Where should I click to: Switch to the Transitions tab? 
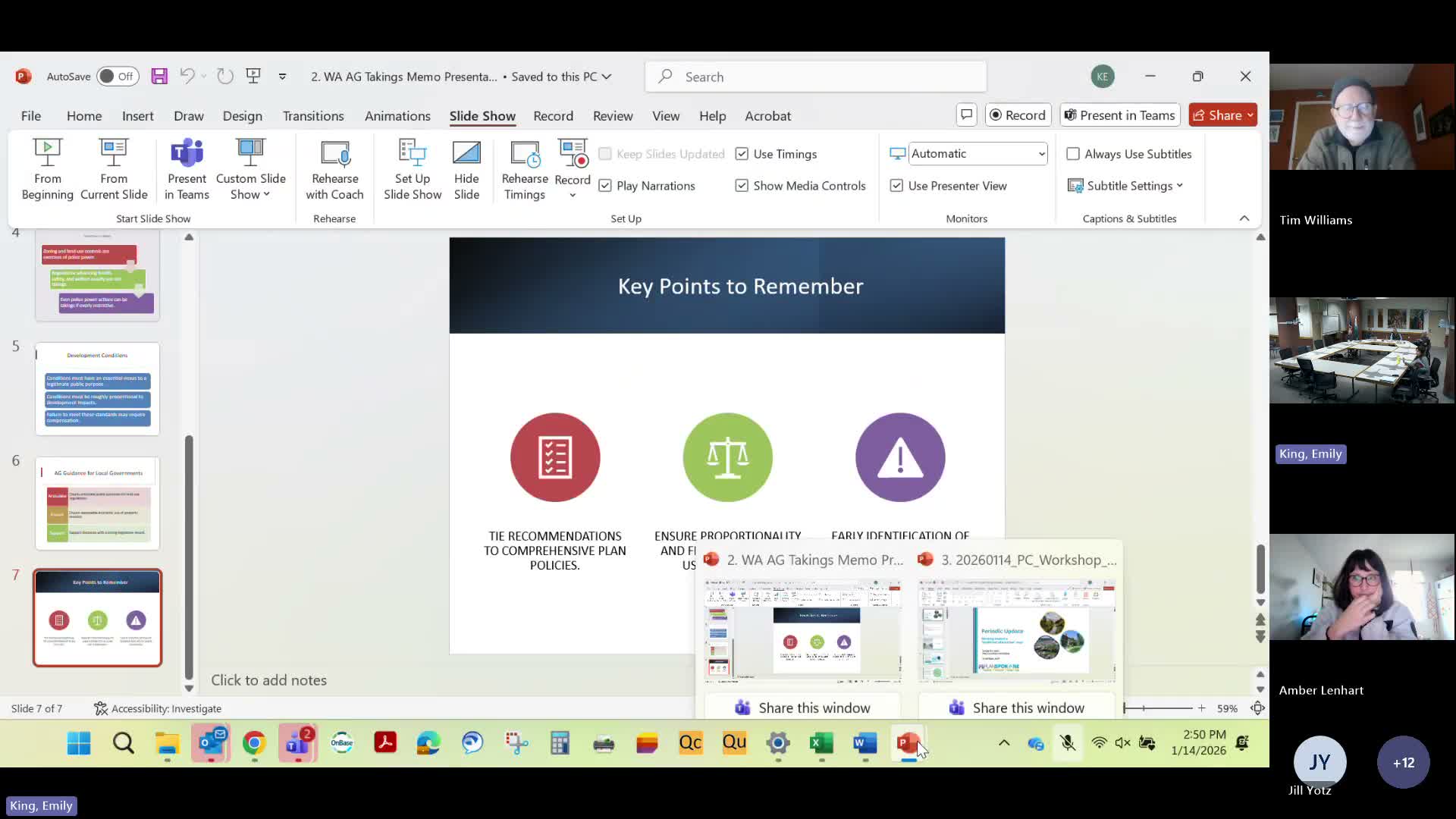pos(313,116)
